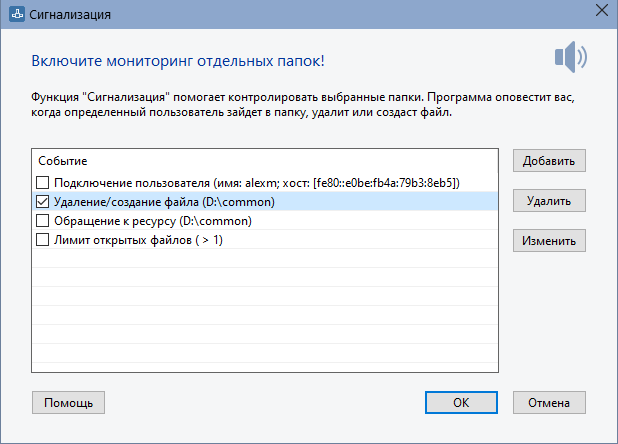
Task: Select the Обращение к ресурсу D:\common row
Action: pos(265,221)
